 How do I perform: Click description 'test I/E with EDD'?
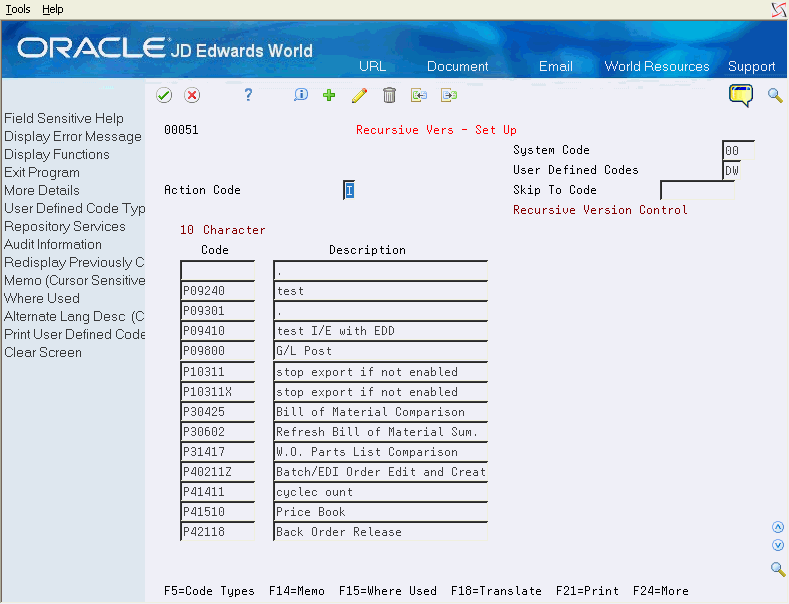[380, 331]
